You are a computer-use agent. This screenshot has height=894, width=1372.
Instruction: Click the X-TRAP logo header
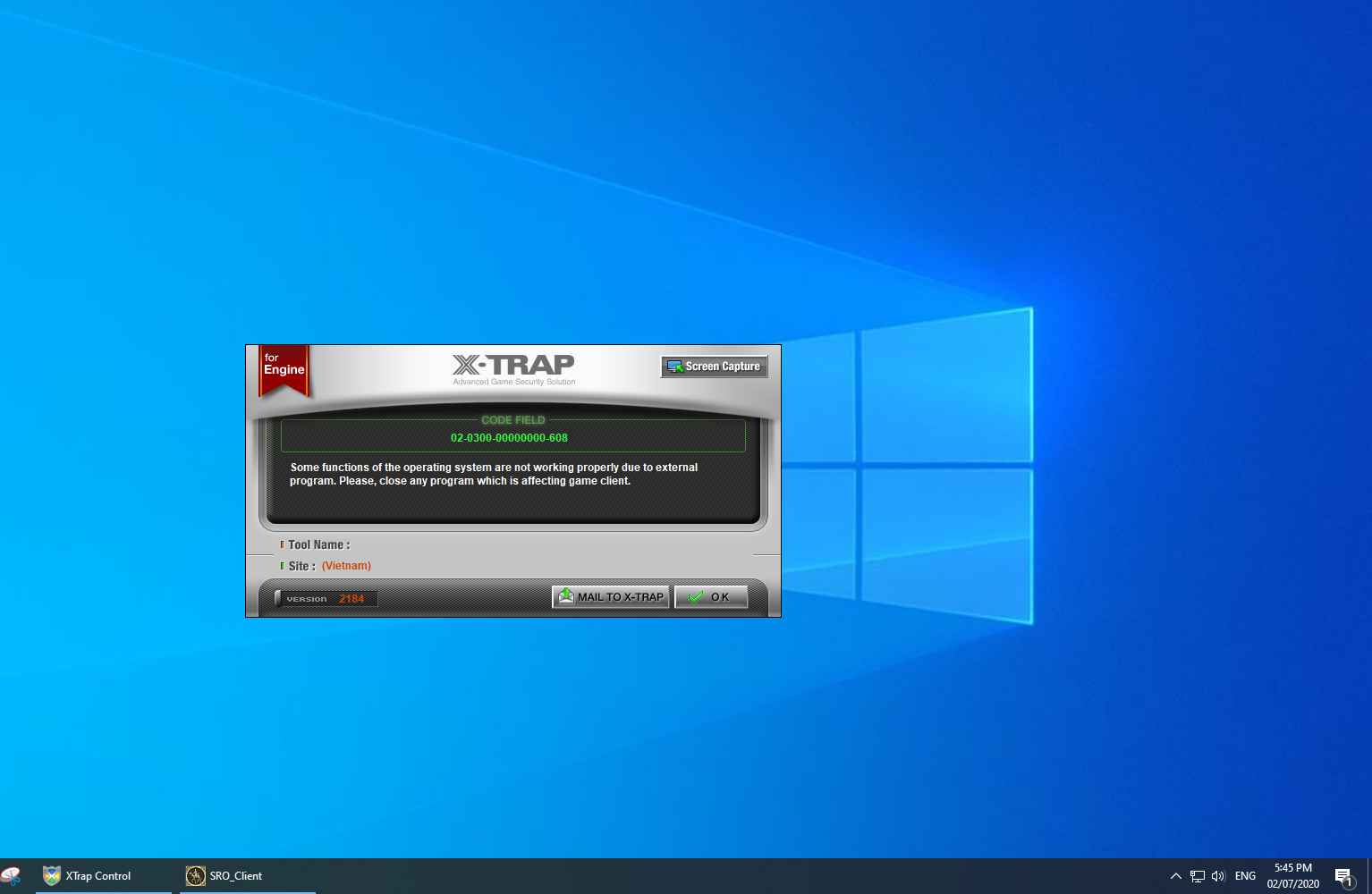[x=513, y=369]
